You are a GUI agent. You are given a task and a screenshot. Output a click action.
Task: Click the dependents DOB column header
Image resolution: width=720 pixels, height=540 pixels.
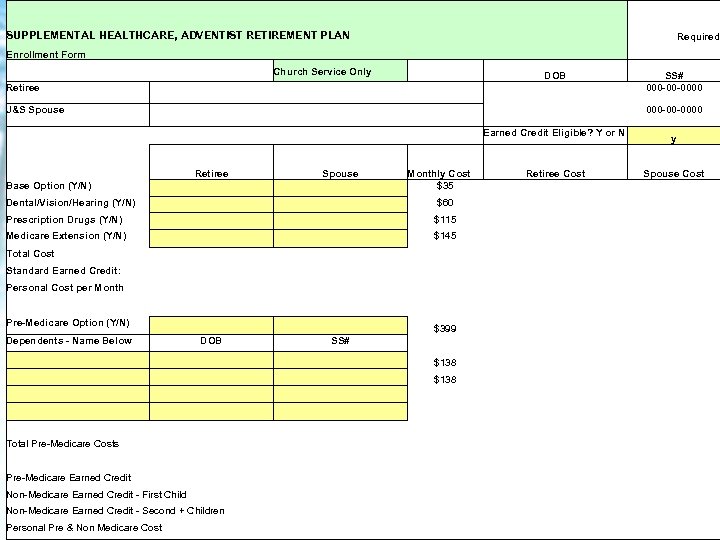coord(211,341)
